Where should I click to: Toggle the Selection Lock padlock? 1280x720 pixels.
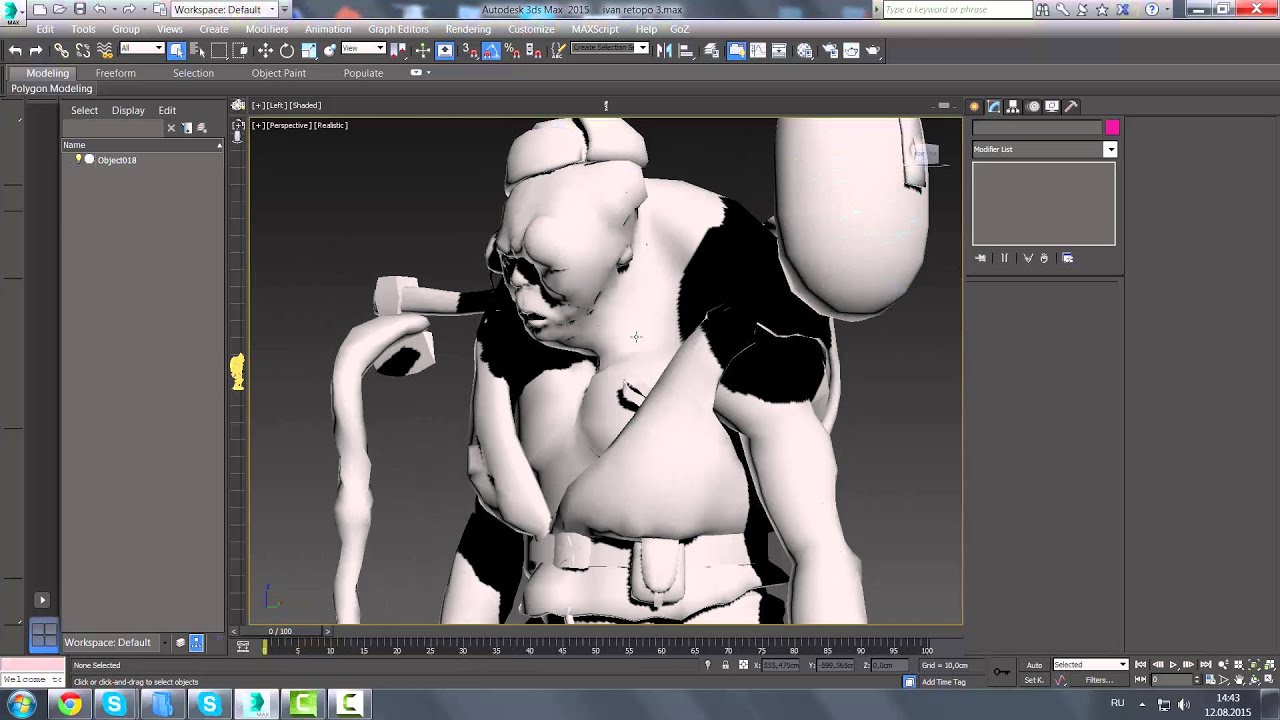pos(725,665)
